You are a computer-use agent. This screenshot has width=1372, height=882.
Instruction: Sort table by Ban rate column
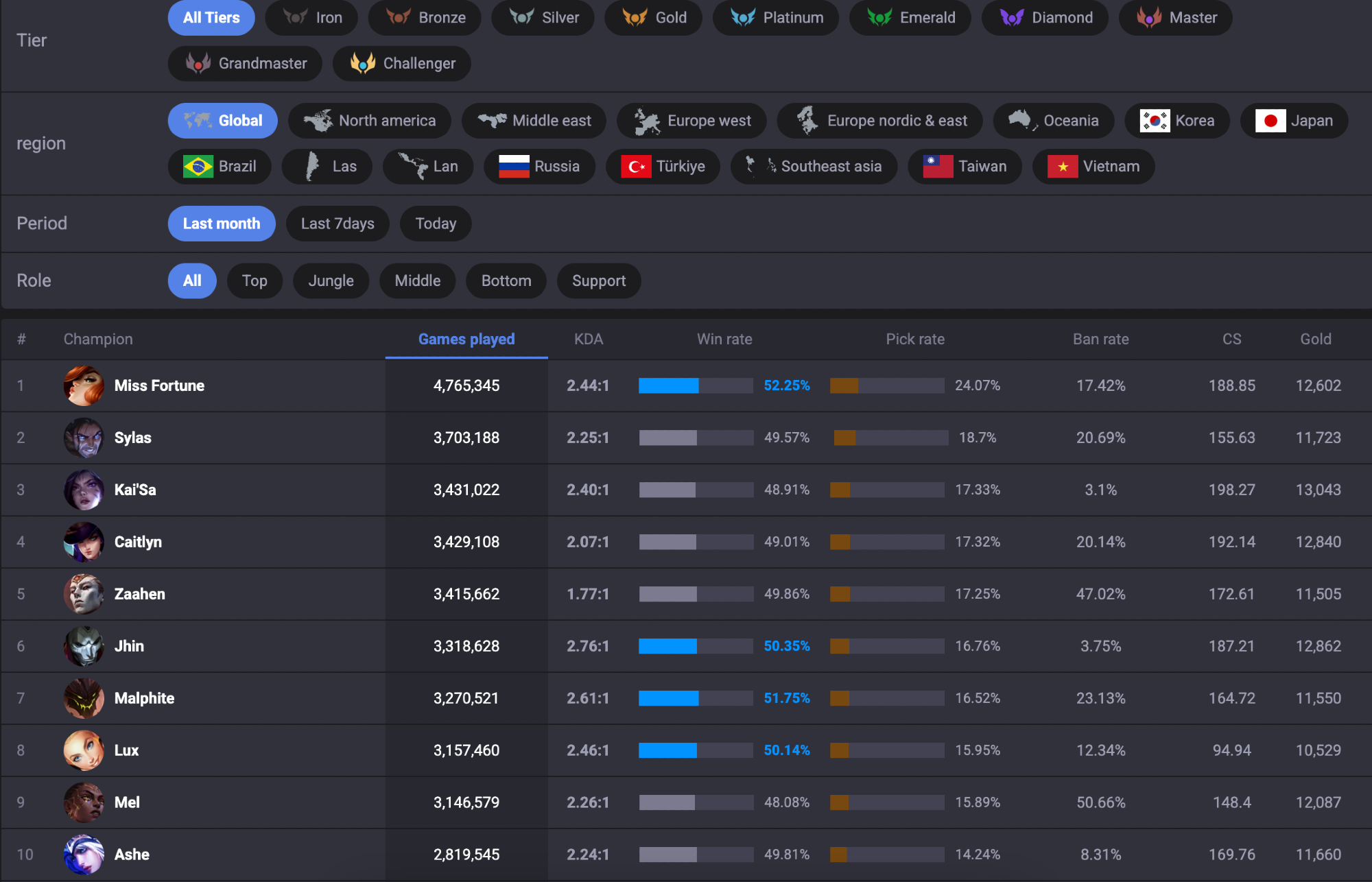tap(1100, 339)
